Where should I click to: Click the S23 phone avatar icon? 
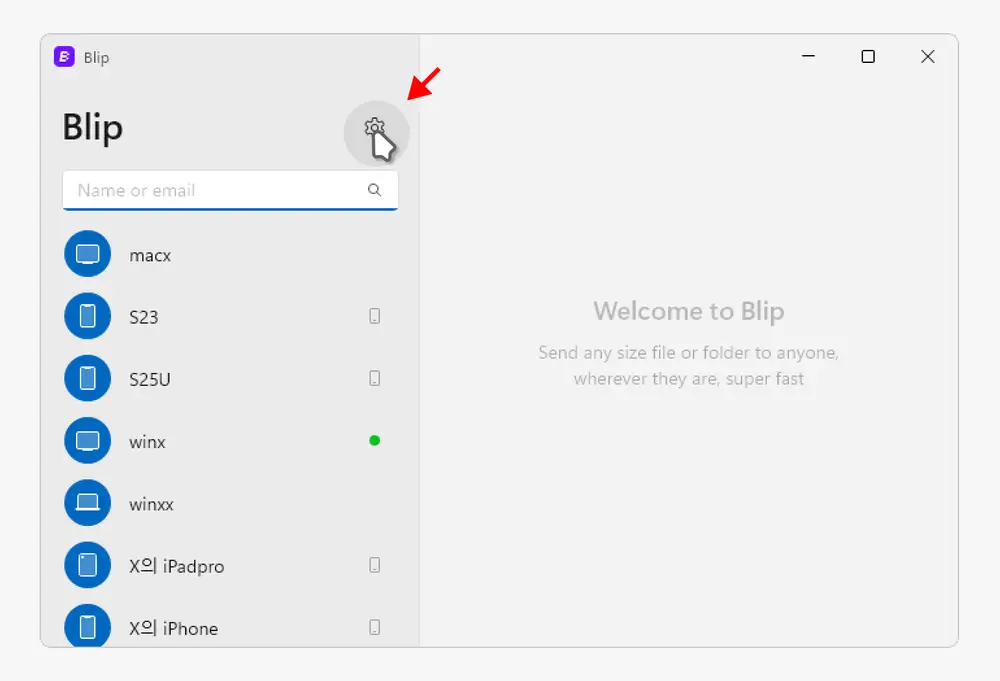[x=88, y=317]
